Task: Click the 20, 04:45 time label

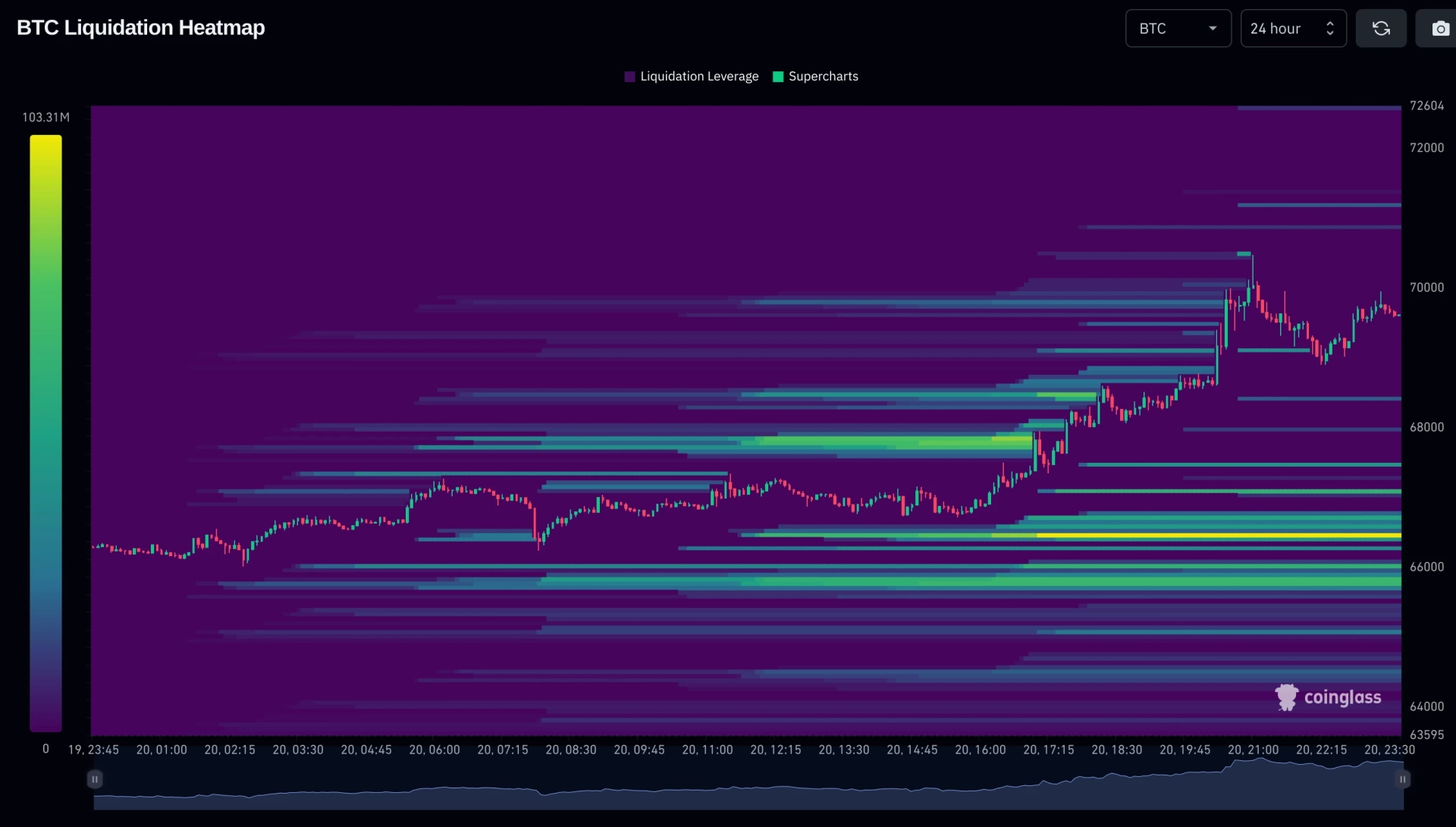Action: coord(366,750)
